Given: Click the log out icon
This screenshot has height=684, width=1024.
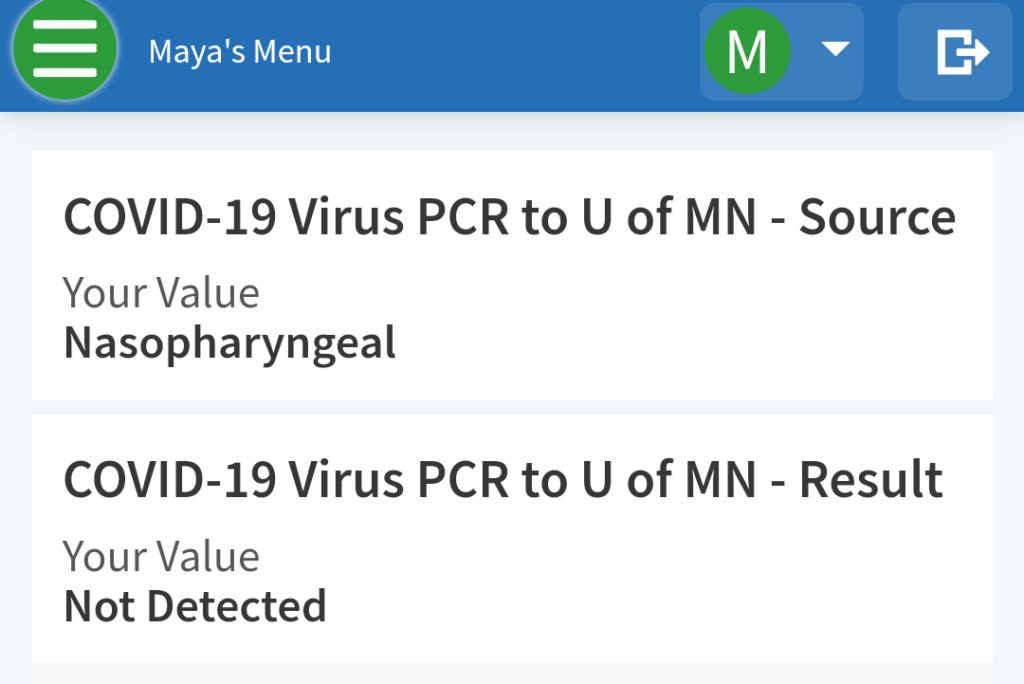Looking at the screenshot, I should tap(961, 52).
